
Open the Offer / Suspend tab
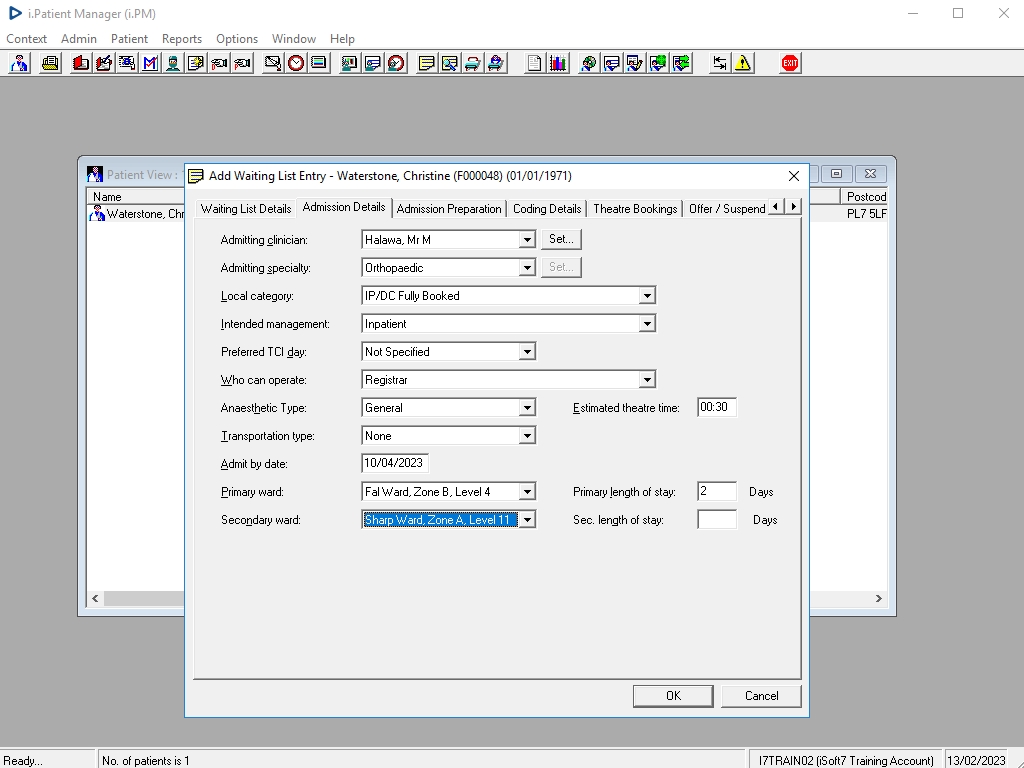coord(727,209)
